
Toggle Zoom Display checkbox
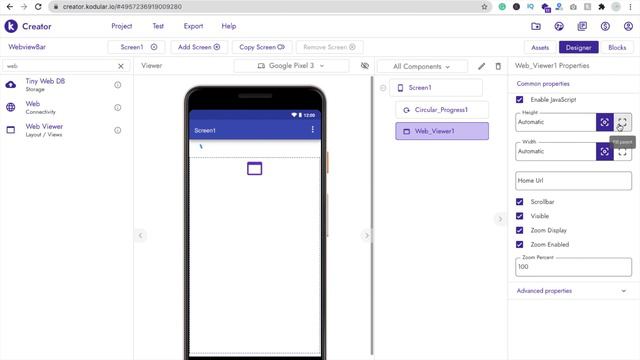tap(520, 230)
